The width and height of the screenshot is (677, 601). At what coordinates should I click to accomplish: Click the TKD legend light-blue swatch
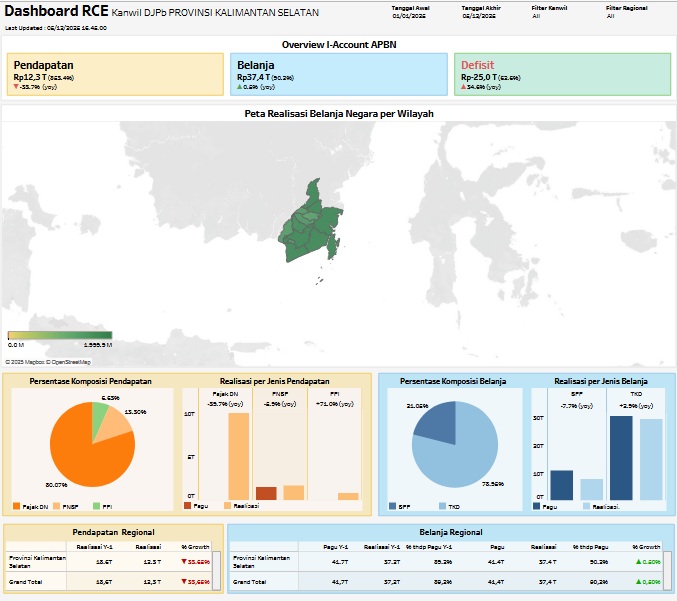click(442, 507)
